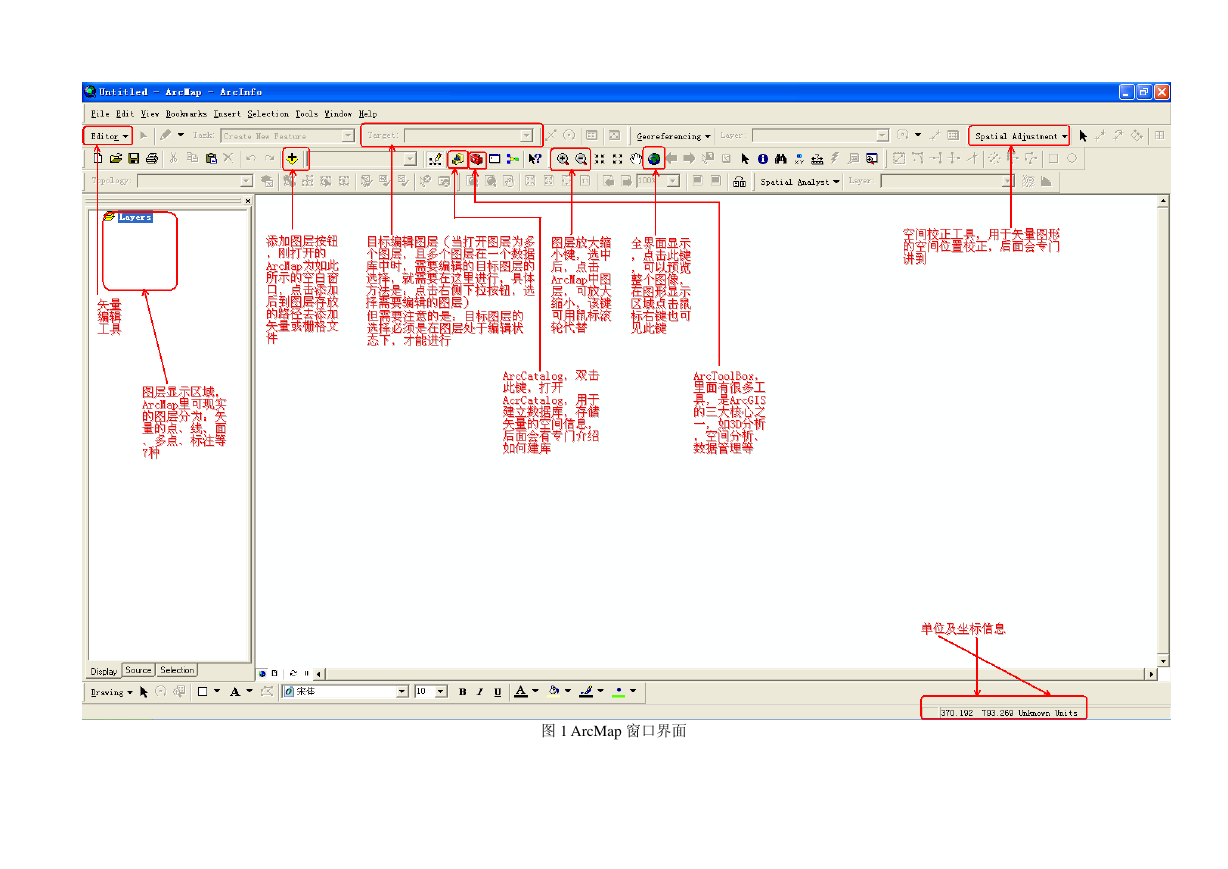Open the Selection menu
This screenshot has width=1228, height=869.
click(x=268, y=114)
